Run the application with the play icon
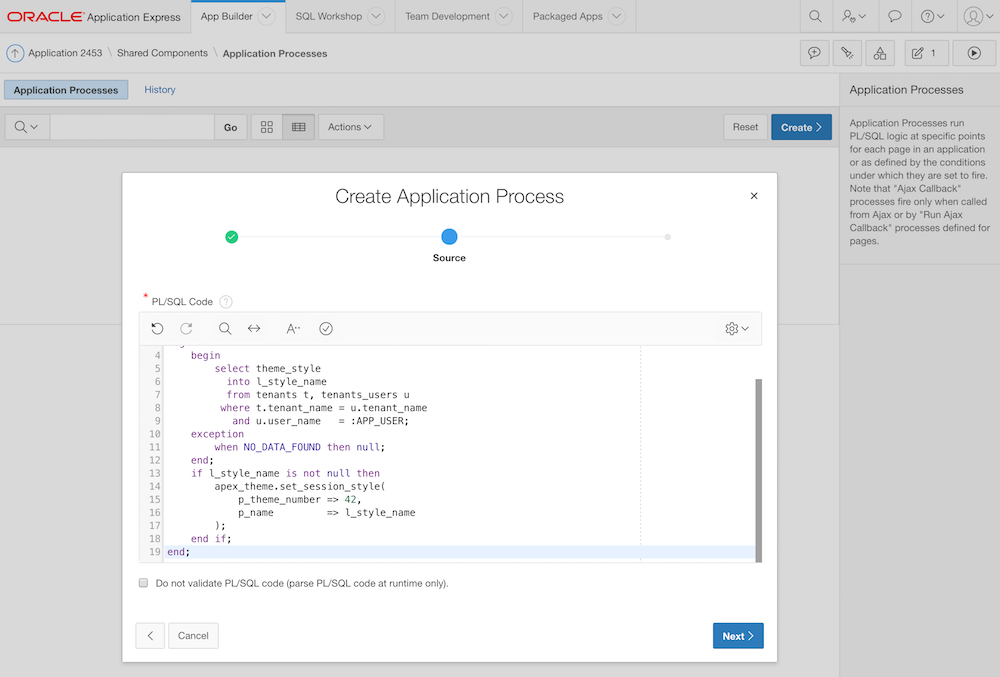 pyautogui.click(x=973, y=52)
